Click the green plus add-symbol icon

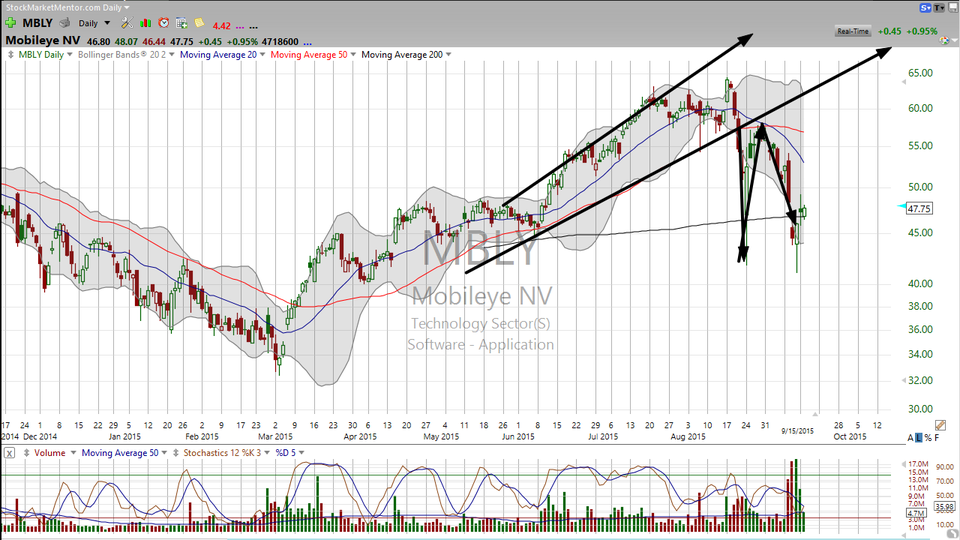[10, 23]
